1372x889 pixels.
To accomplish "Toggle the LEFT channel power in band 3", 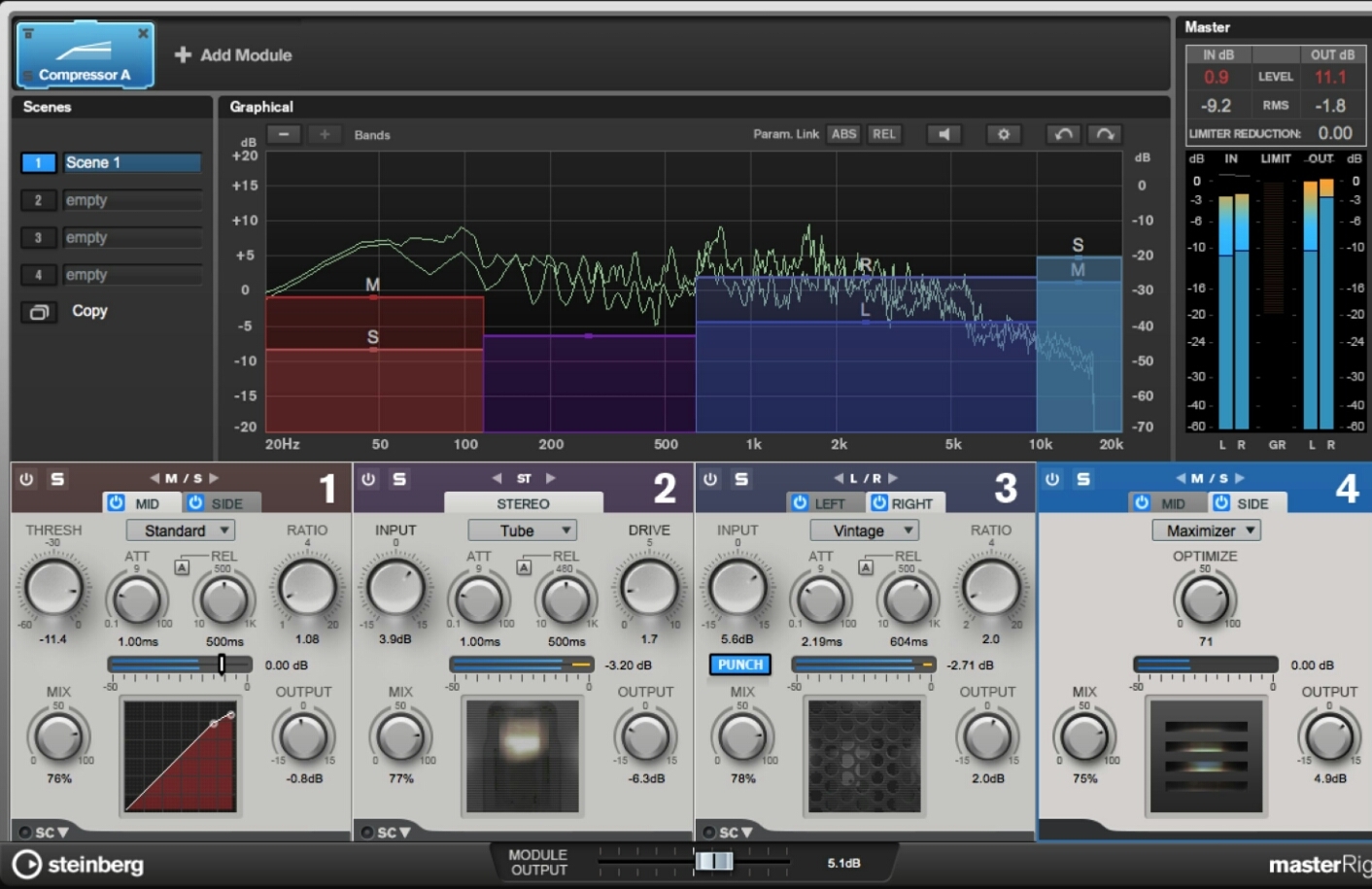I will [800, 502].
